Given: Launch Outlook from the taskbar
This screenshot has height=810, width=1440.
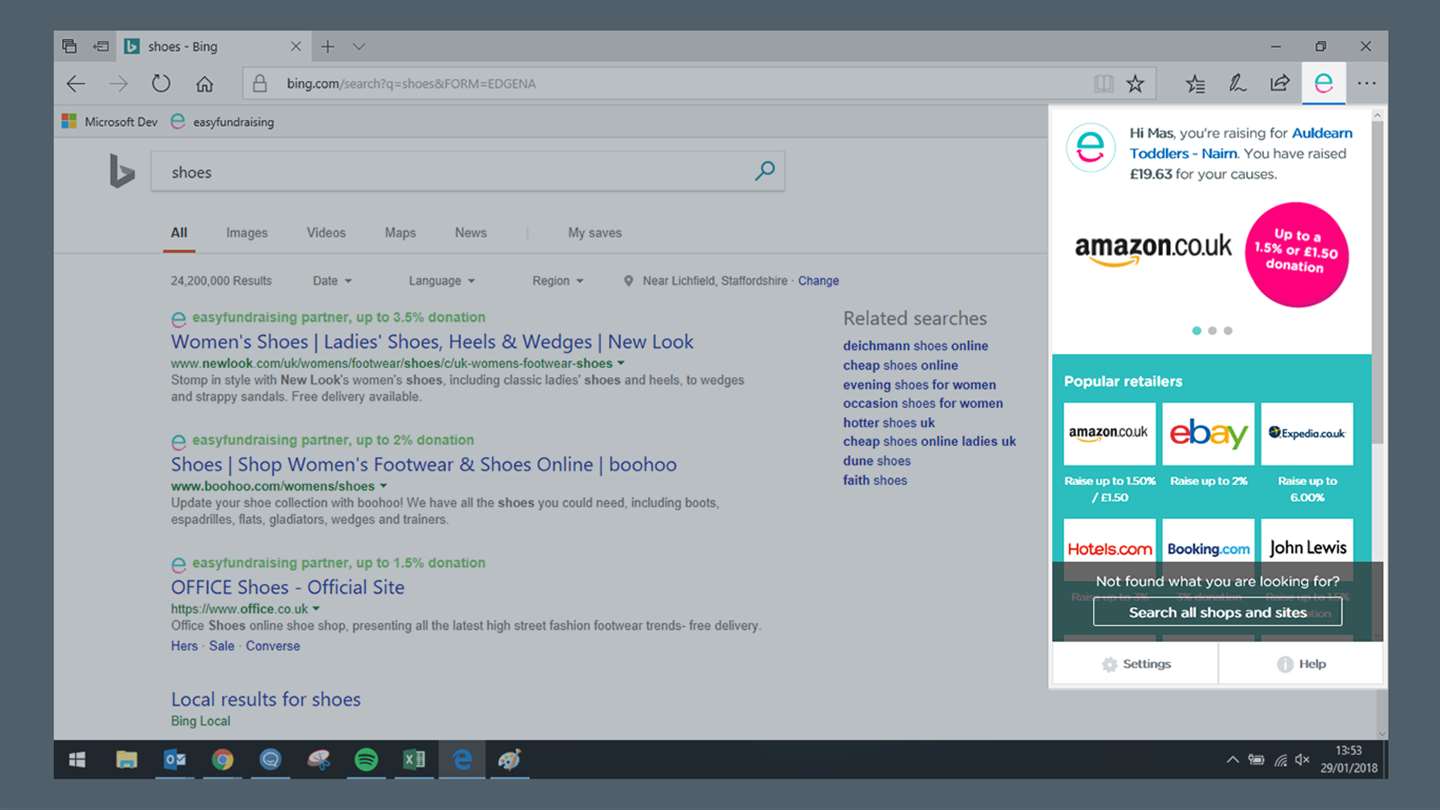Looking at the screenshot, I should [x=174, y=760].
